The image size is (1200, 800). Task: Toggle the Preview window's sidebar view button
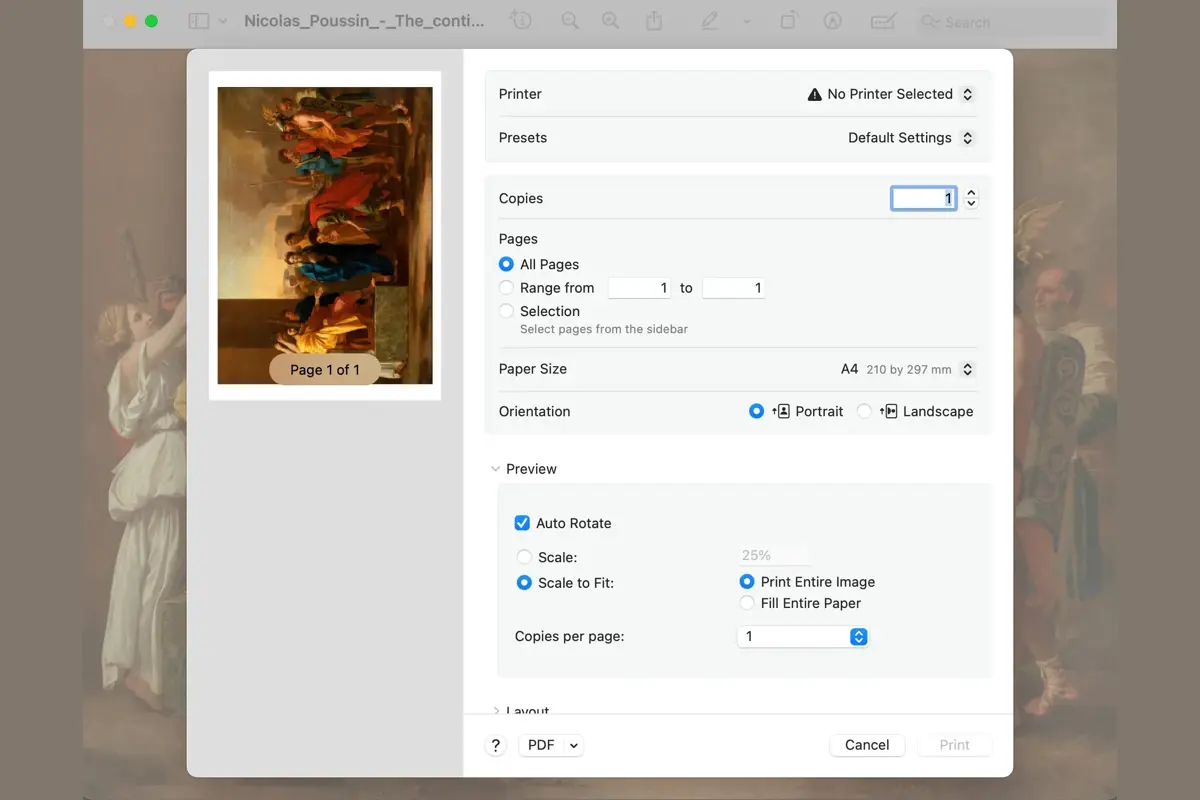(x=199, y=21)
